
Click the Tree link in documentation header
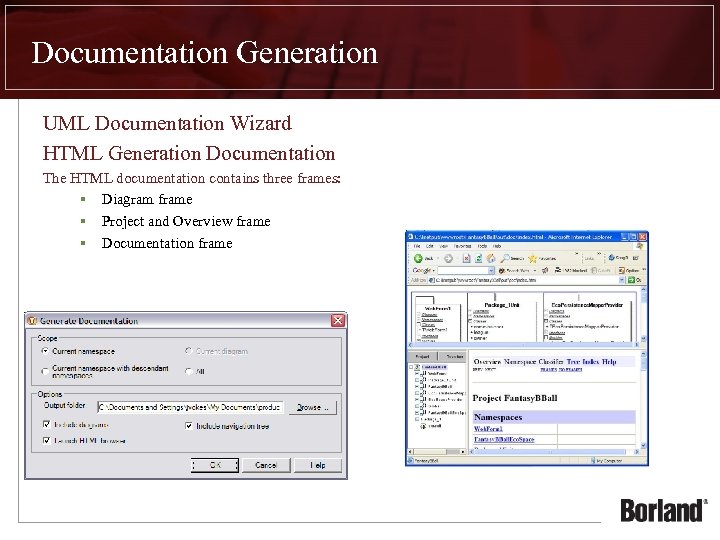[x=573, y=362]
